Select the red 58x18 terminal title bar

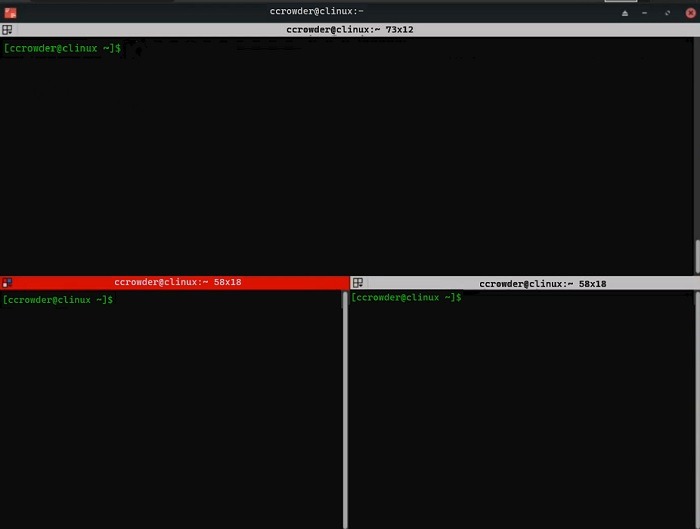[175, 282]
